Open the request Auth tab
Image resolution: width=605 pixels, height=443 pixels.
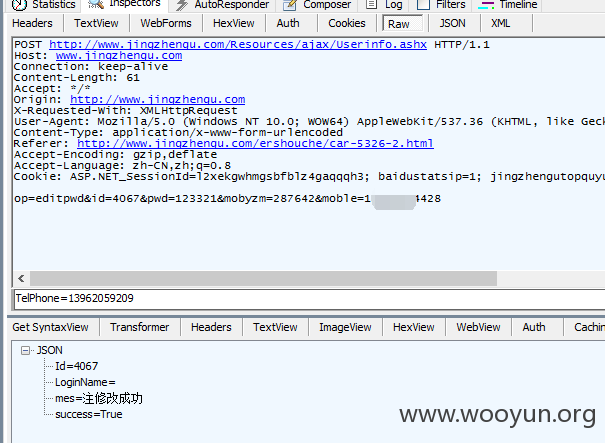pos(288,23)
